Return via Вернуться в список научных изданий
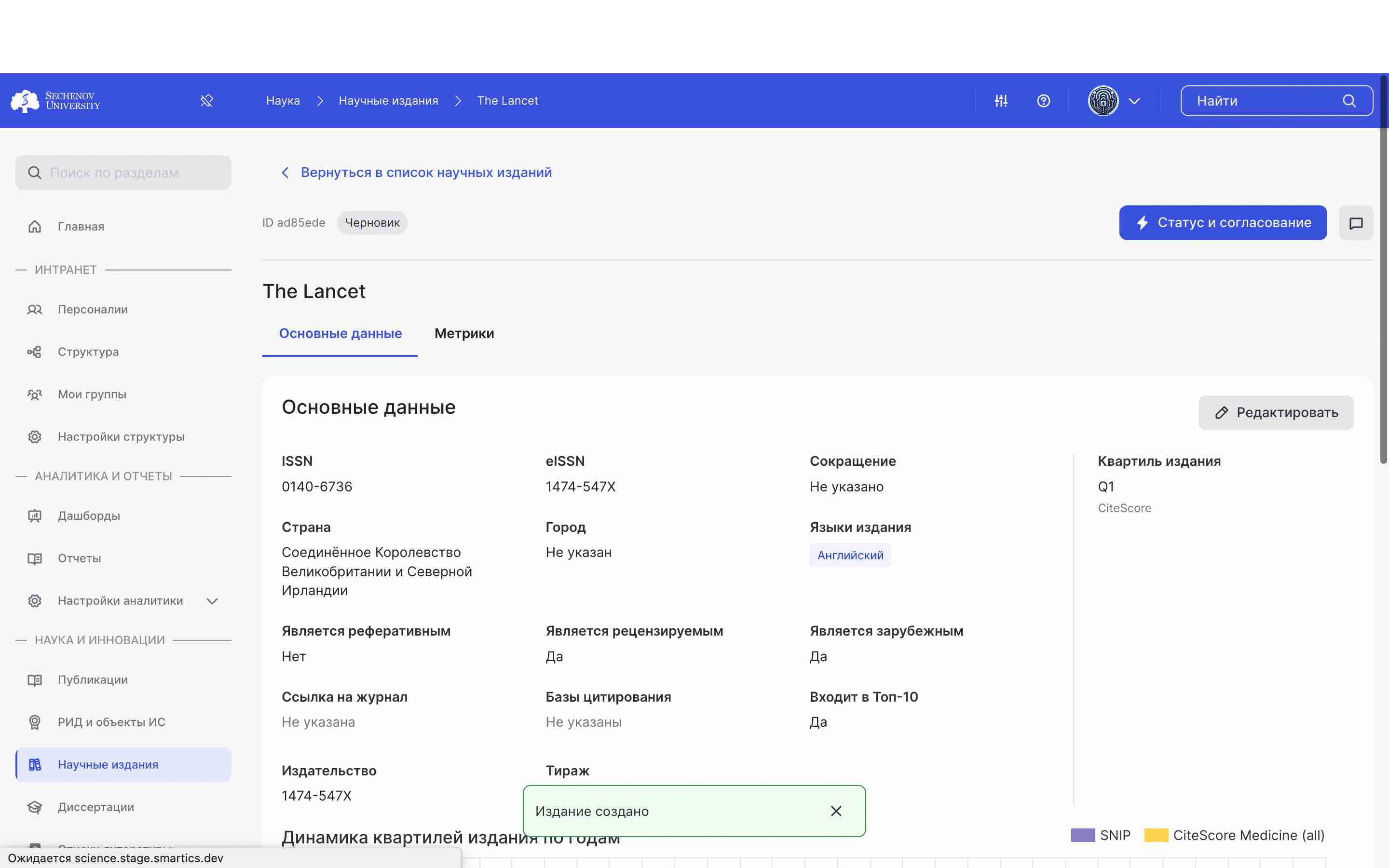1389x868 pixels. [426, 172]
